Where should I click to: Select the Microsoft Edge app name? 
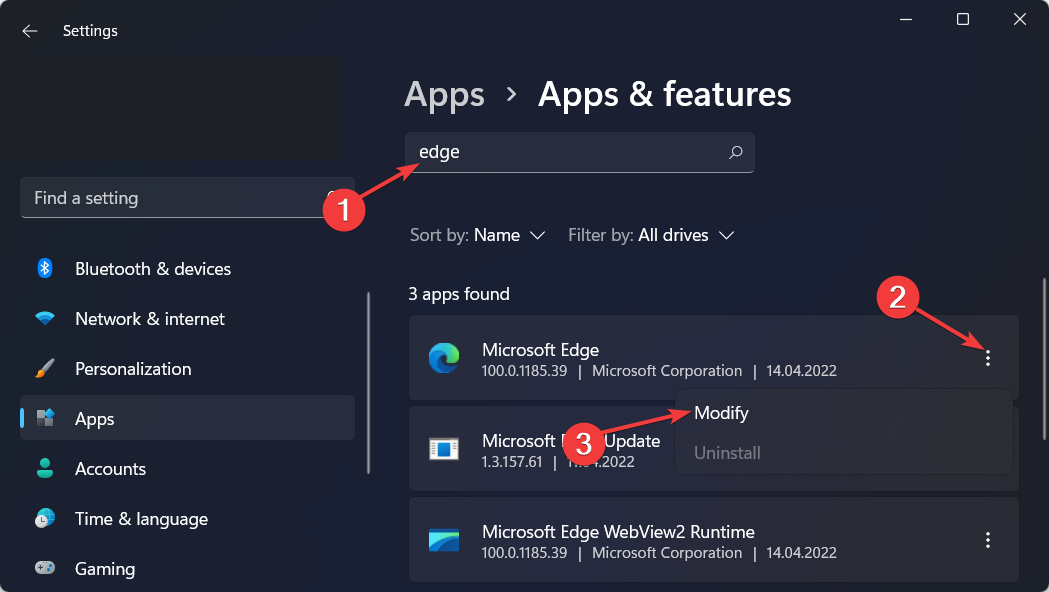(x=541, y=350)
